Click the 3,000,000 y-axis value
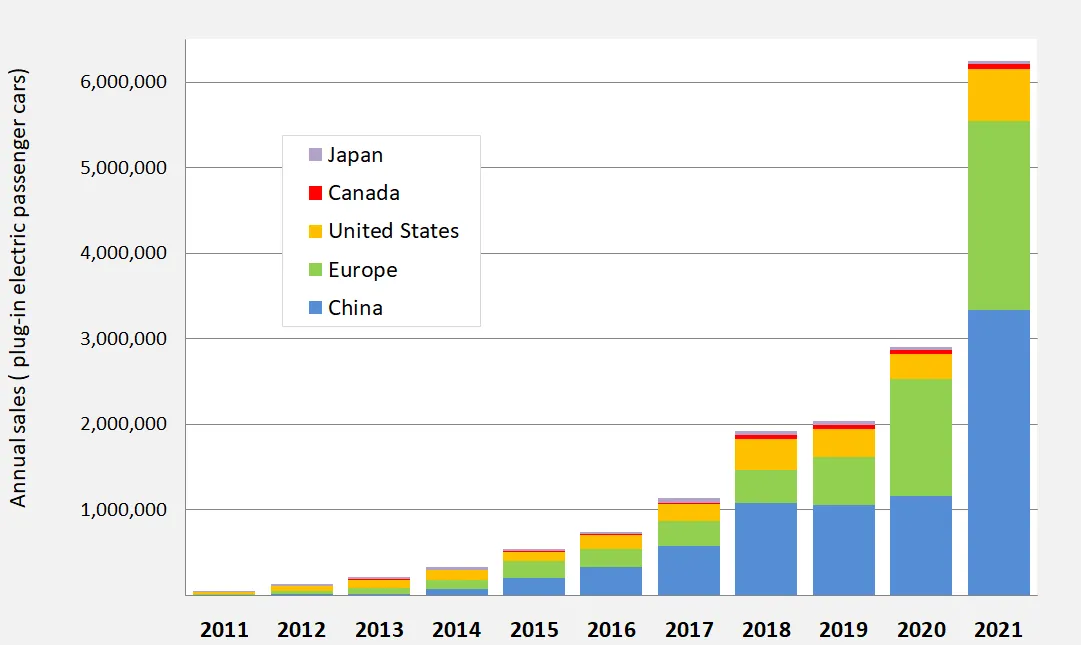 point(123,338)
